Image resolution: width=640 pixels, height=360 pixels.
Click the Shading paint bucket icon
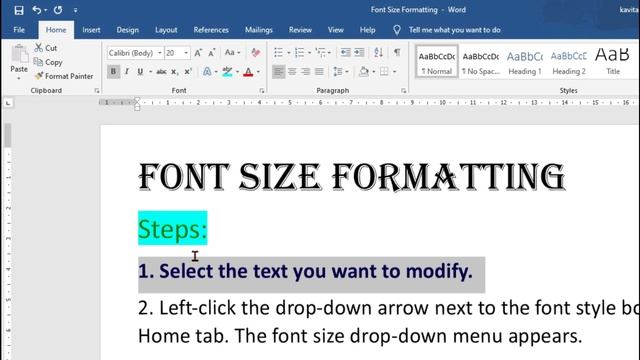point(363,72)
